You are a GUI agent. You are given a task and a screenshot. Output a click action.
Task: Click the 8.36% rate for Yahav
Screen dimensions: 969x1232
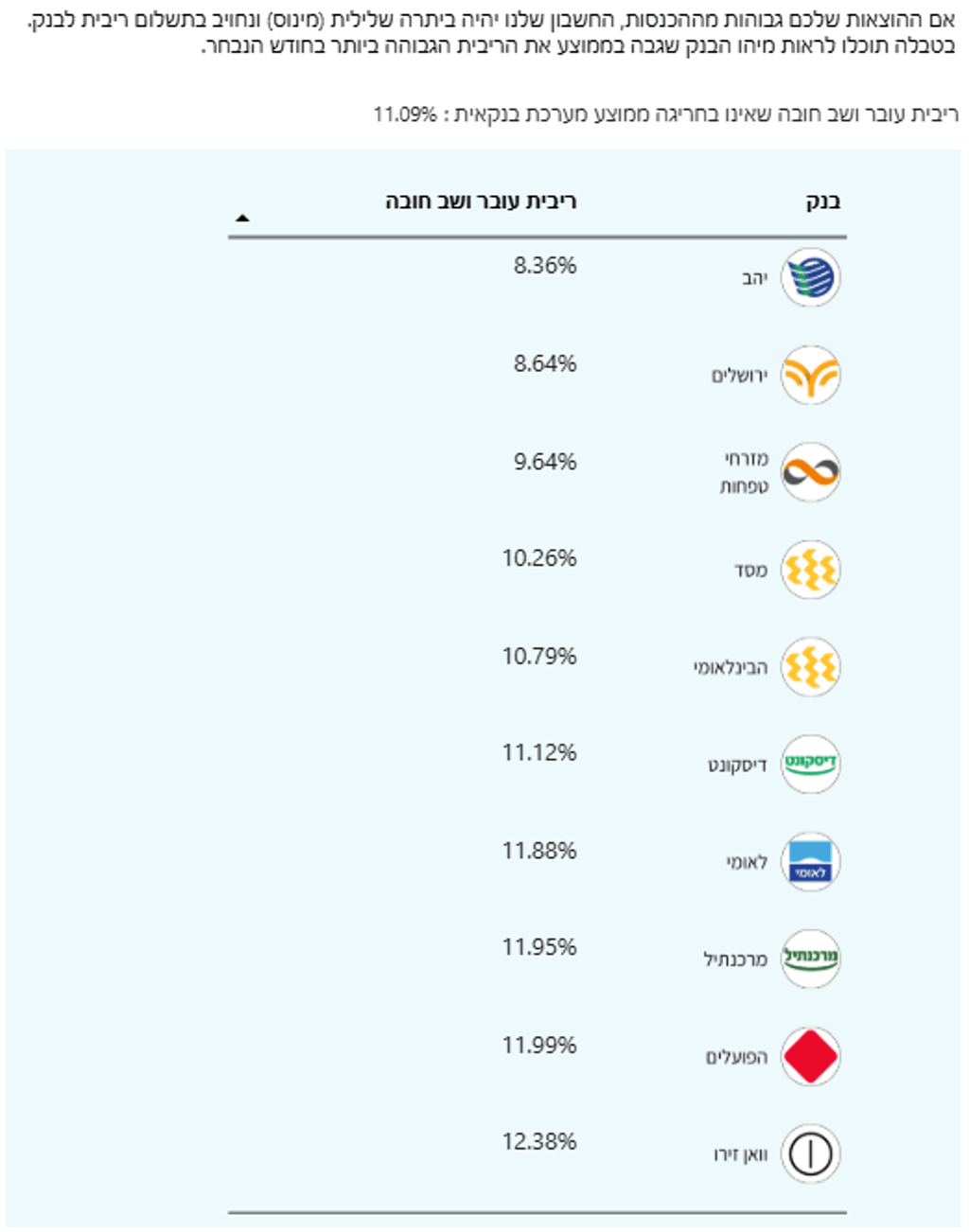coord(545,266)
